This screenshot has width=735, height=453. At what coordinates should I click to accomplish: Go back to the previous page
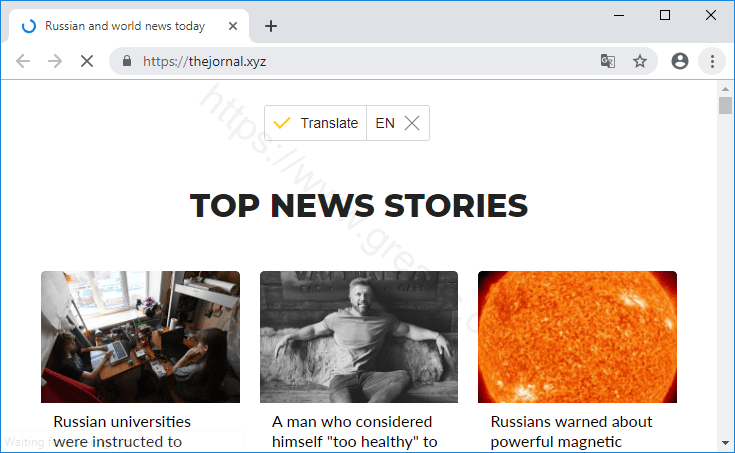point(23,61)
